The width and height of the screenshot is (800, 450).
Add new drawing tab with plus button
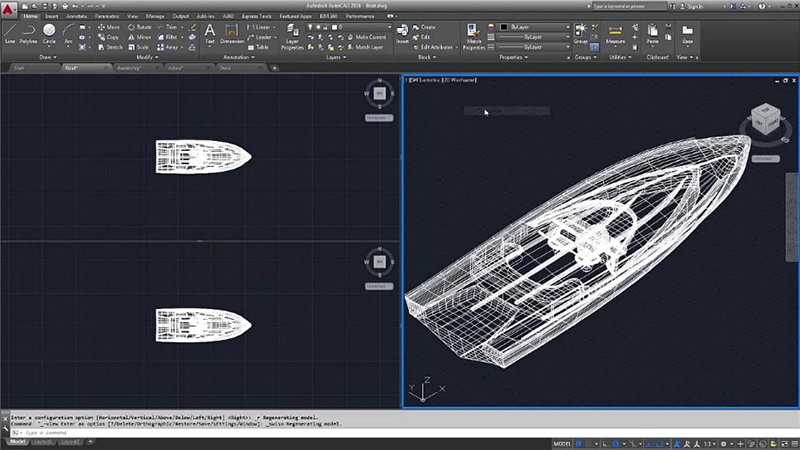coord(274,68)
